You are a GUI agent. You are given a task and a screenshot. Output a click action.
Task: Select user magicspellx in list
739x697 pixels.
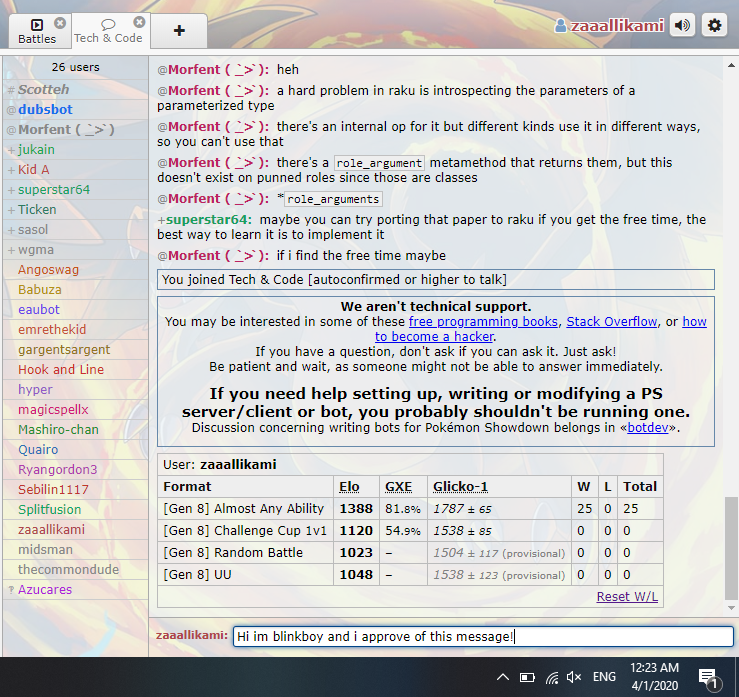(75, 410)
